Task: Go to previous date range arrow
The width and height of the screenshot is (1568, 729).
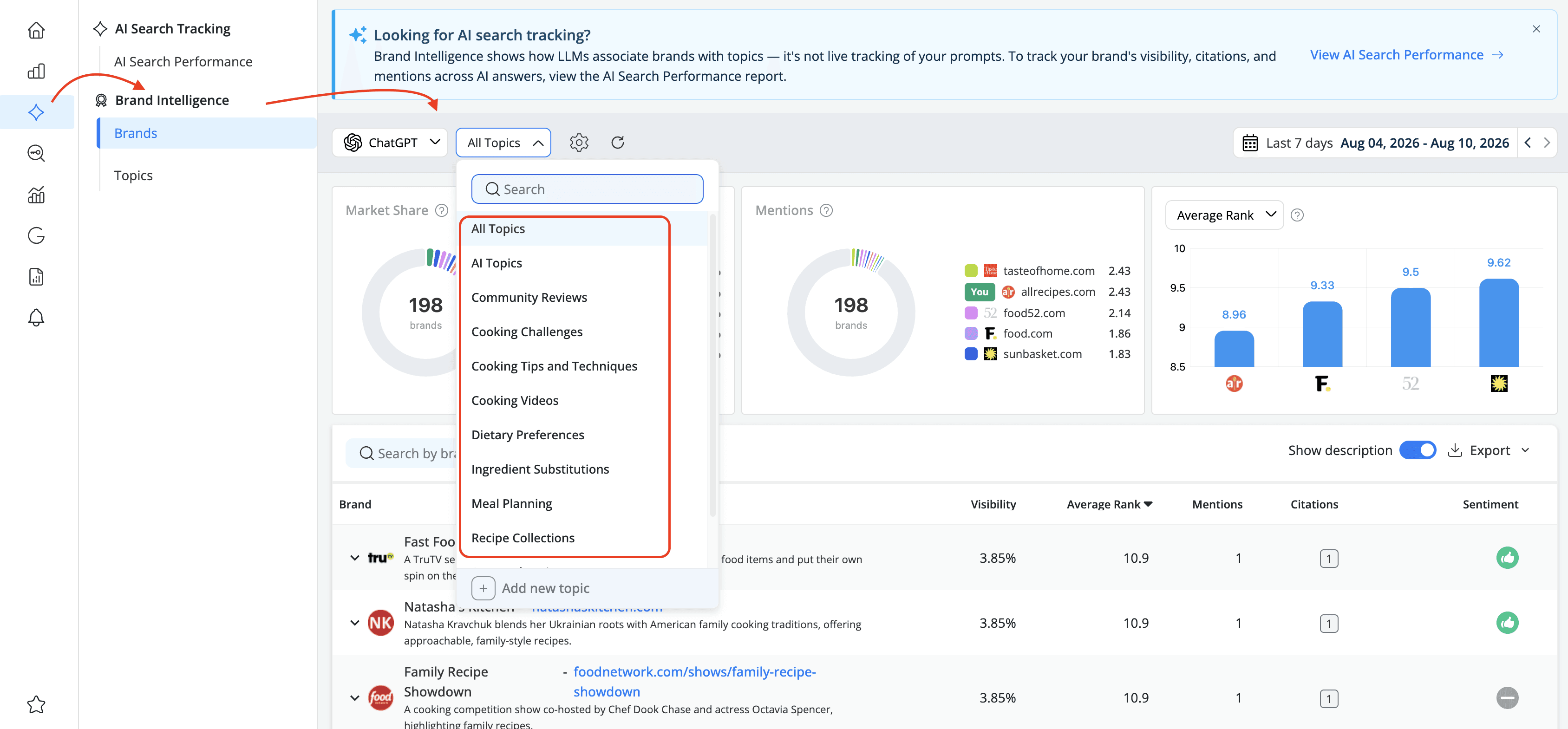Action: coord(1527,143)
